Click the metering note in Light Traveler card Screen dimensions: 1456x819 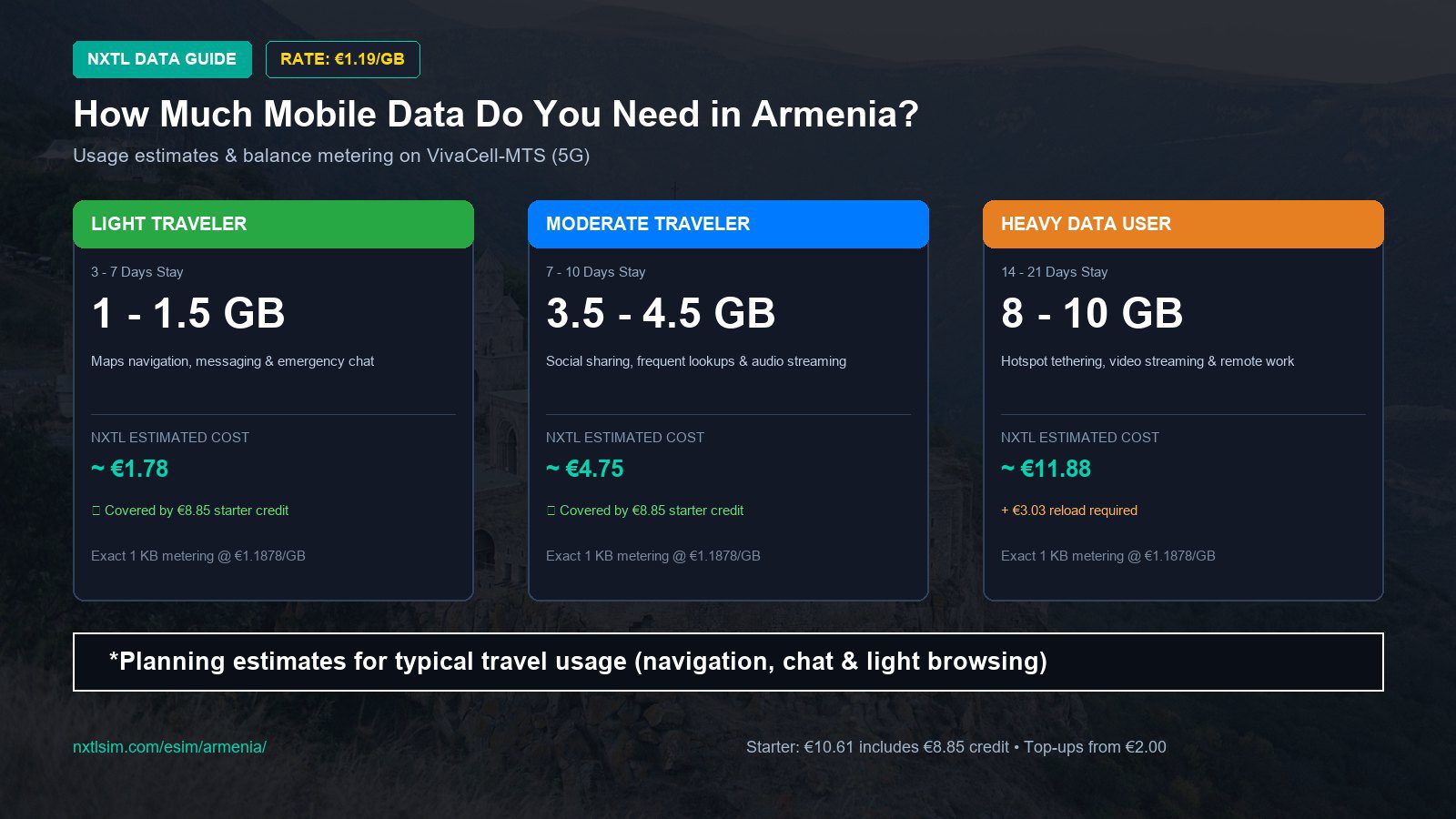point(198,556)
